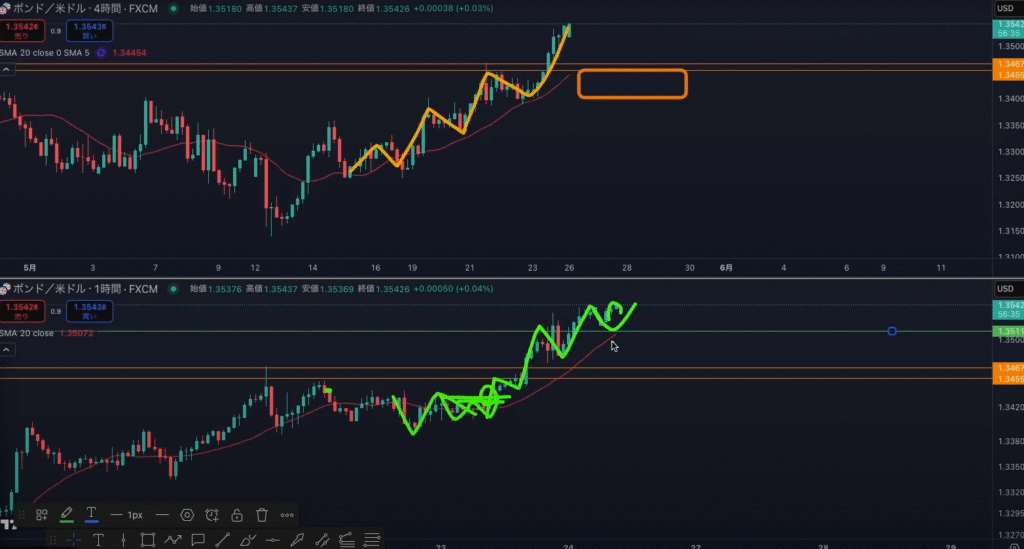This screenshot has width=1024, height=549.
Task: Select the Text tool in favorites bar
Action: click(x=98, y=540)
